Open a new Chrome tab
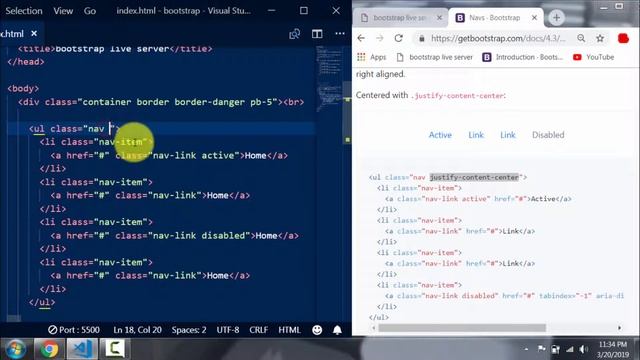Viewport: 640px width, 360px height. pyautogui.click(x=556, y=18)
